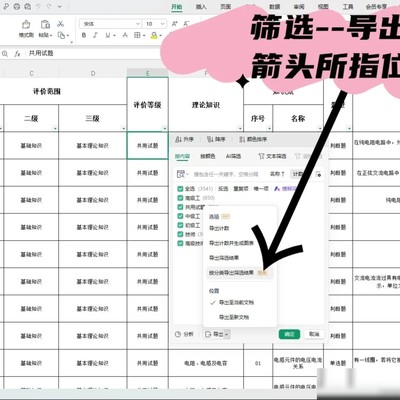
Task: Sort ascending with 升序 button
Action: (x=184, y=139)
